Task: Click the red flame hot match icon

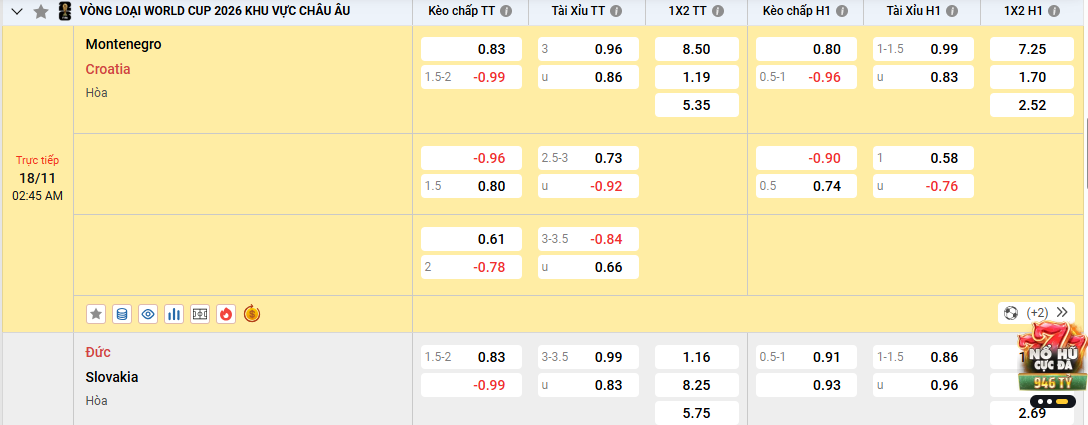Action: click(x=226, y=314)
